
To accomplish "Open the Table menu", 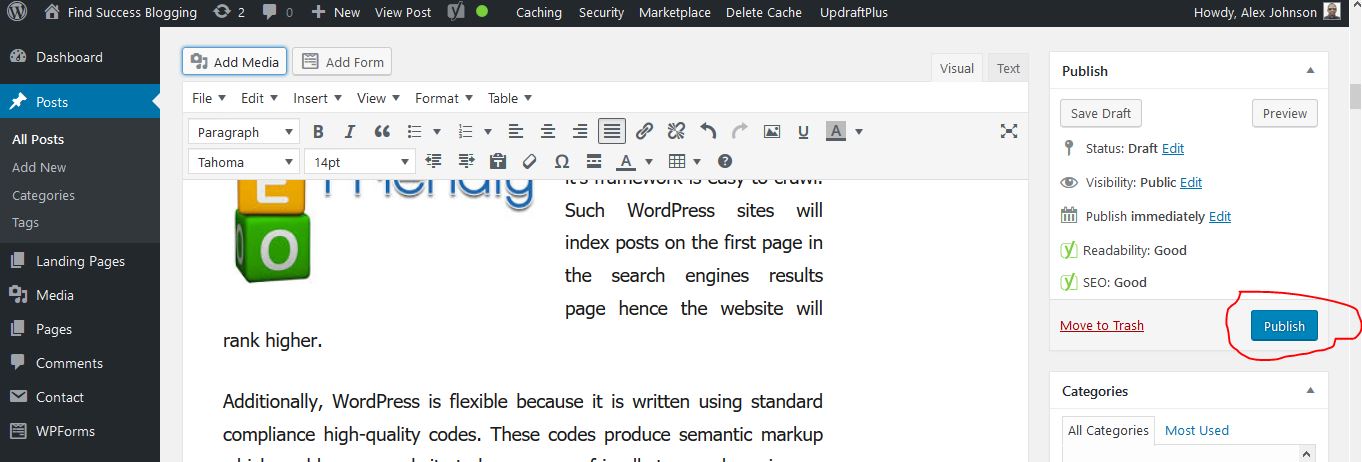I will (510, 98).
